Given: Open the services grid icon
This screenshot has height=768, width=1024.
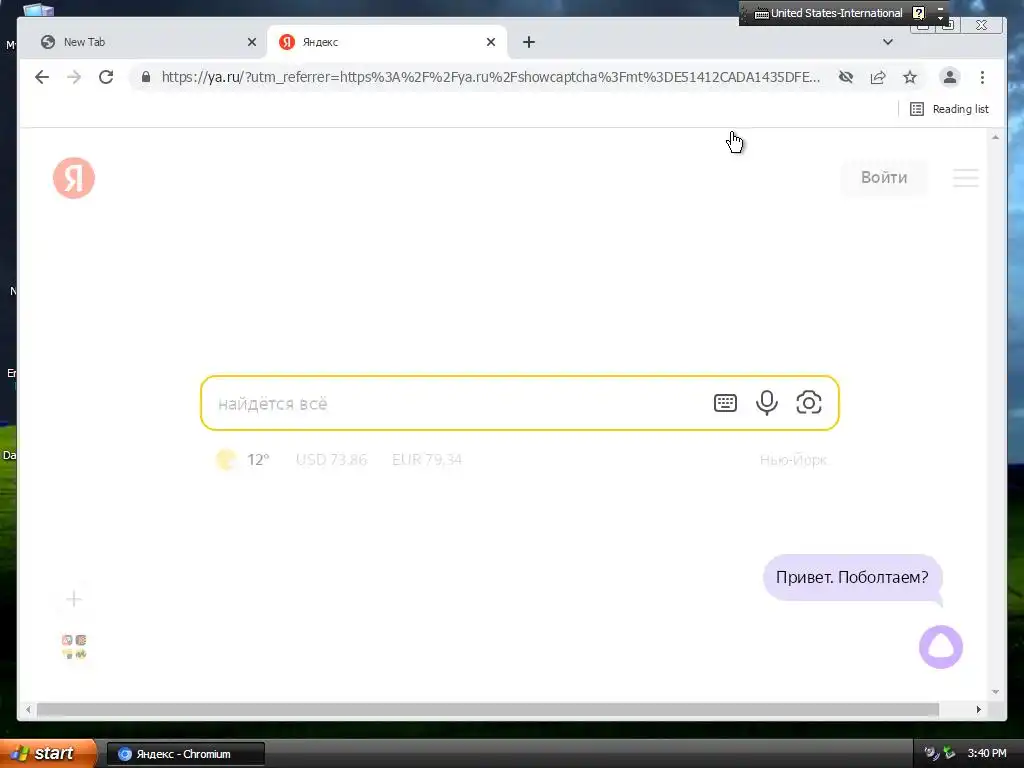Looking at the screenshot, I should 74,647.
